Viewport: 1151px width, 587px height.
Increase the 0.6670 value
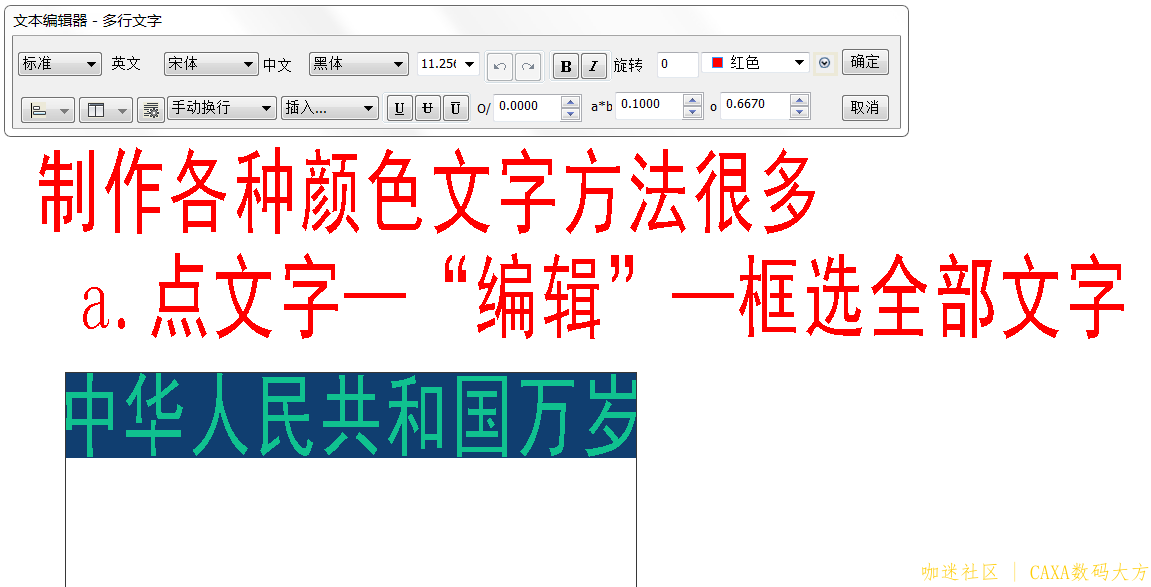point(799,101)
